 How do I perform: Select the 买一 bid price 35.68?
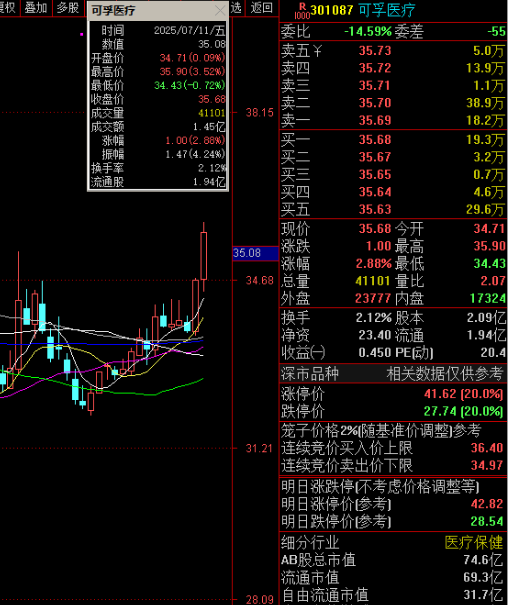click(x=375, y=140)
